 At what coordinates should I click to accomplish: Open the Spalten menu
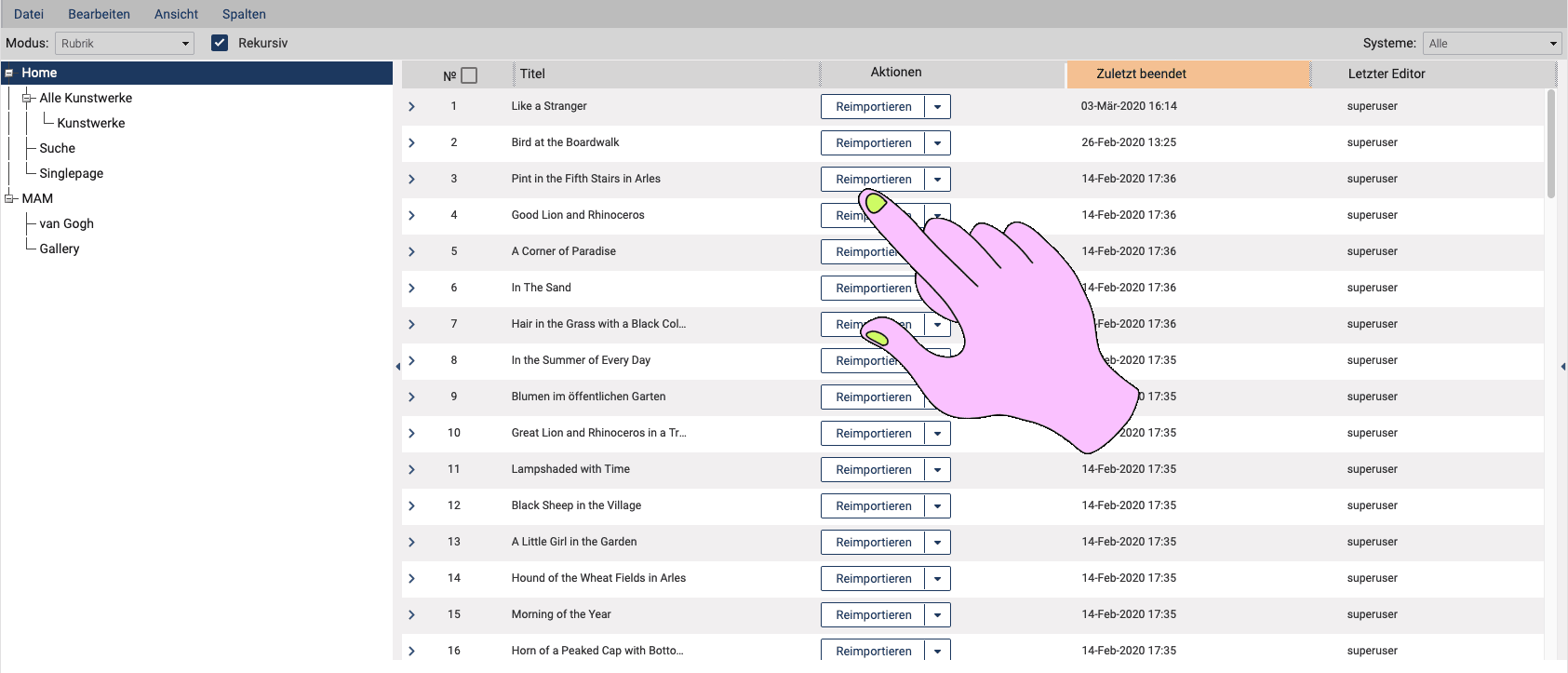[x=244, y=14]
